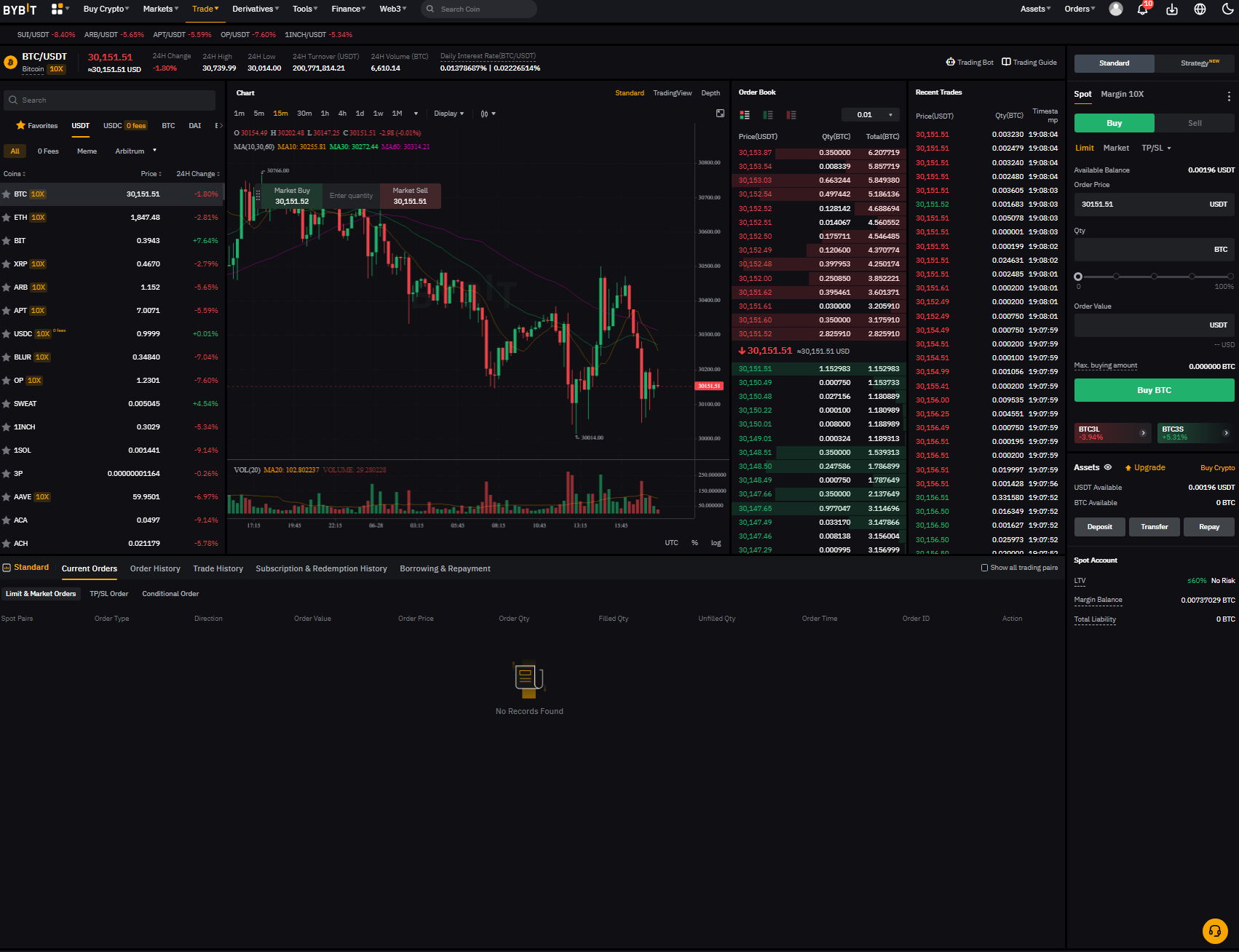Open the Buy Crypto dropdown menu
This screenshot has height=952, width=1239.
tap(106, 9)
